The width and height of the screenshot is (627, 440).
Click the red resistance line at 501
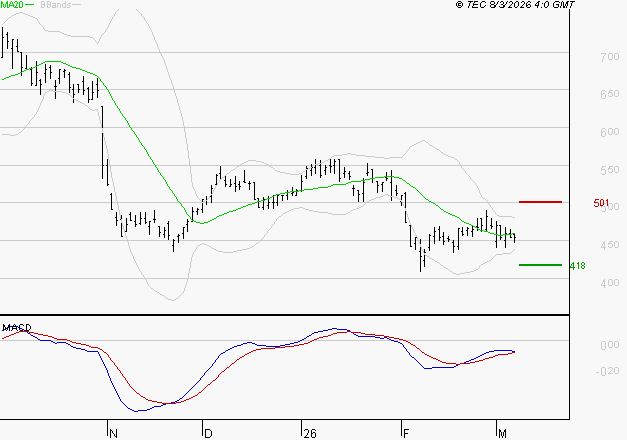click(540, 202)
